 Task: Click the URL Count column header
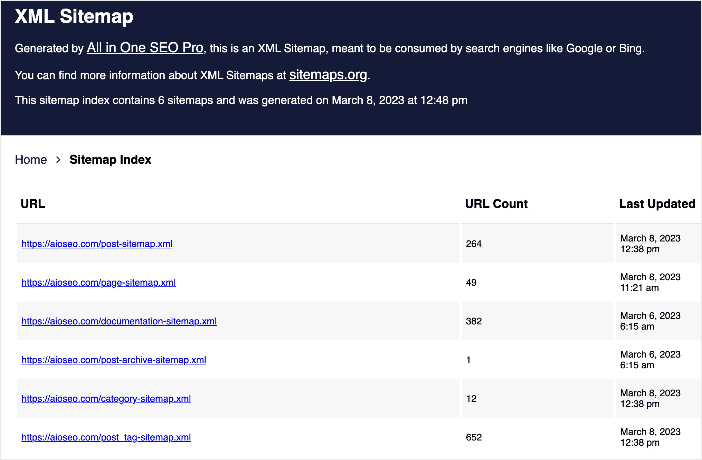(x=497, y=204)
